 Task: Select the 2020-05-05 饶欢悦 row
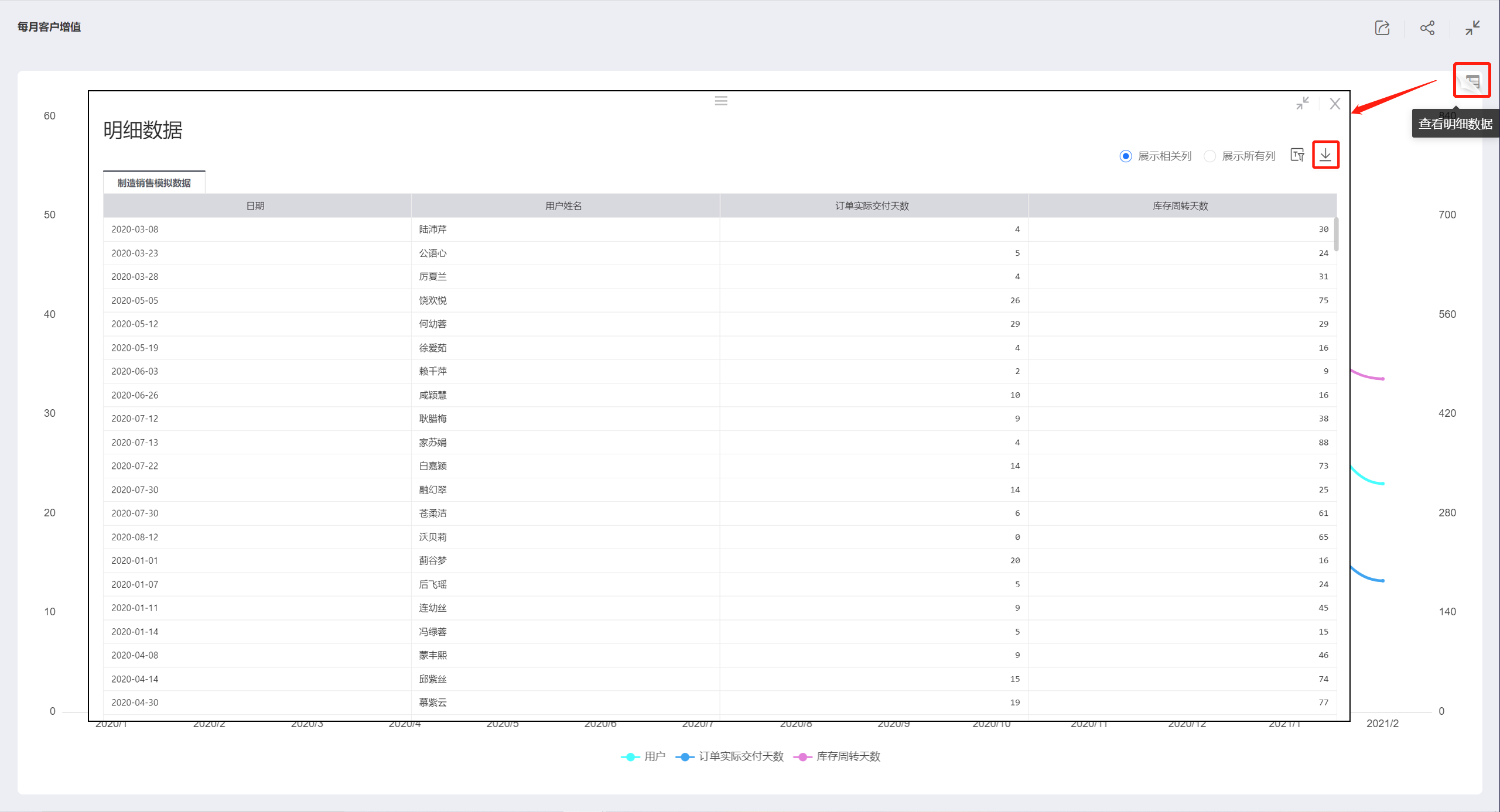432,300
